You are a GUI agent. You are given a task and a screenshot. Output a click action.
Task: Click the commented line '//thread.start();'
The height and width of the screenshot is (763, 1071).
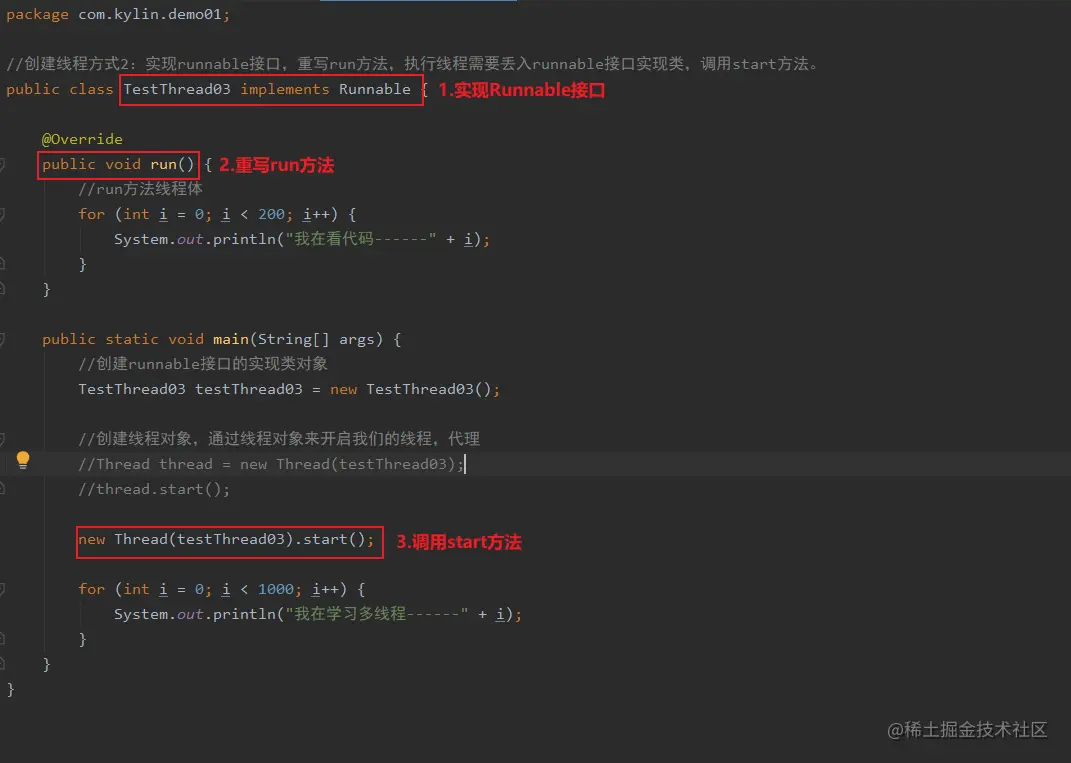pos(154,489)
